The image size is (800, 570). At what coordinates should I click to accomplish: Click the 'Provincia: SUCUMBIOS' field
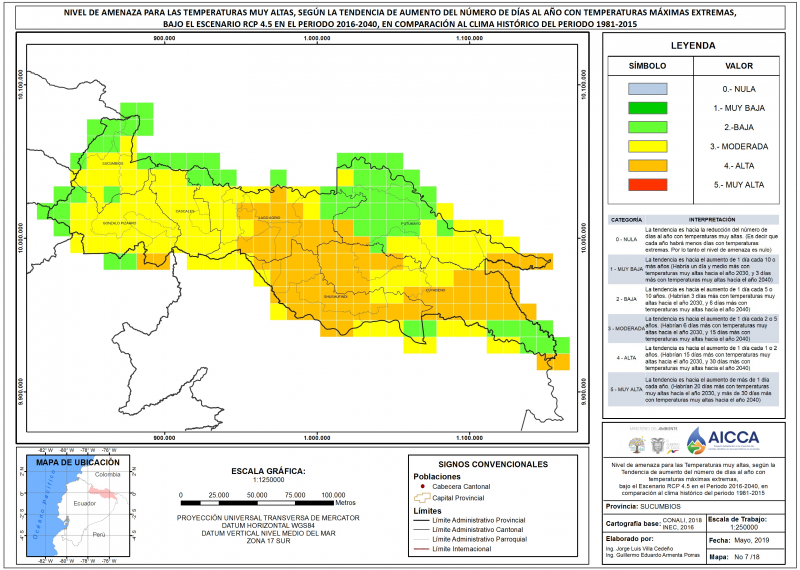click(693, 507)
